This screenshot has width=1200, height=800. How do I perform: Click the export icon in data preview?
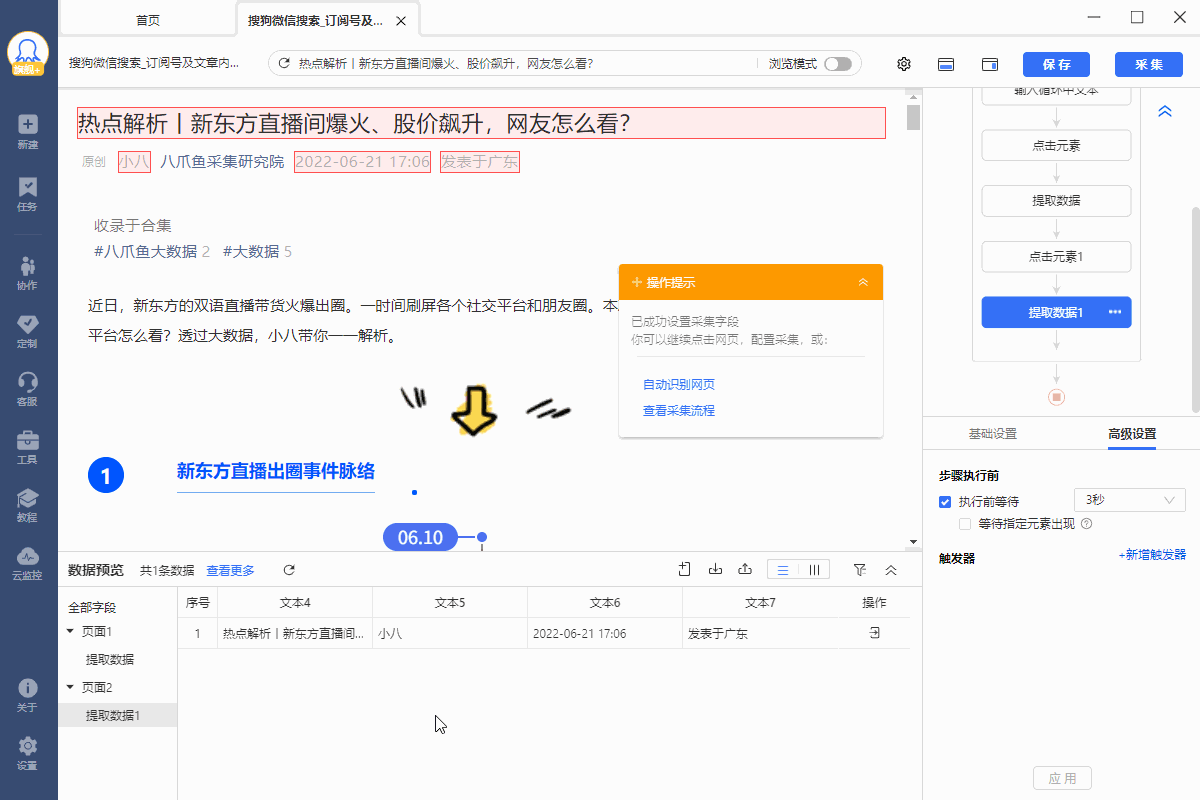click(x=745, y=570)
